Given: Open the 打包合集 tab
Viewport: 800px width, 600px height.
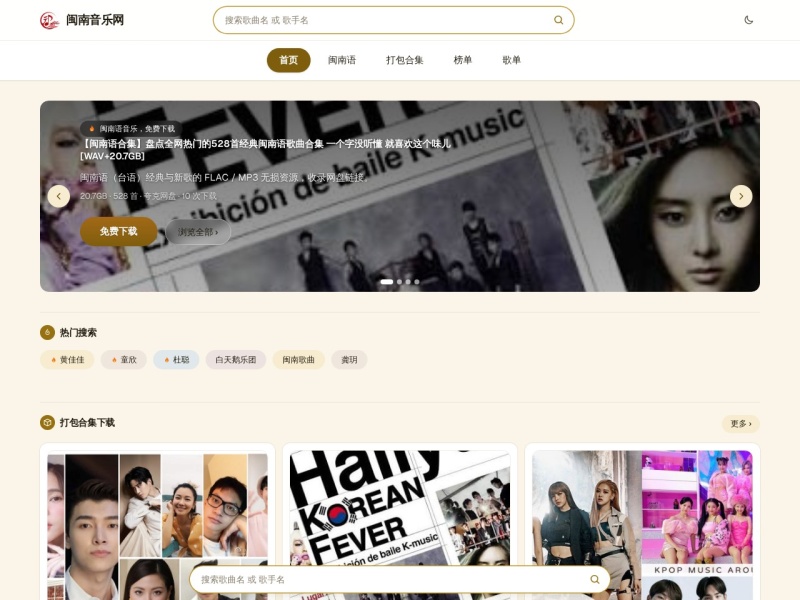Looking at the screenshot, I should click(405, 60).
